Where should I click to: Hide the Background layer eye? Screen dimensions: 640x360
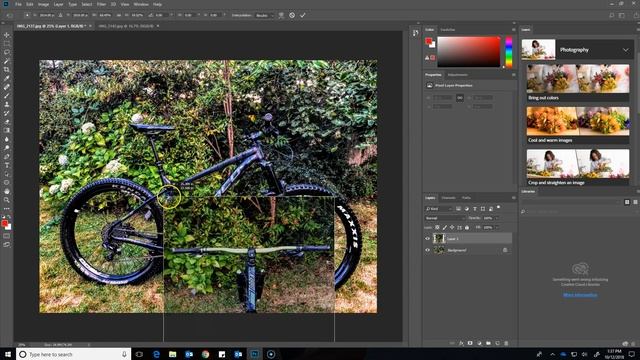[x=427, y=250]
